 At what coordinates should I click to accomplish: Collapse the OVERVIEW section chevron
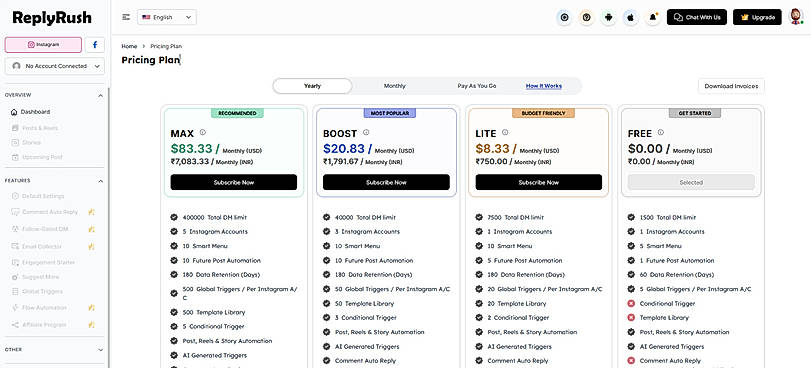pyautogui.click(x=100, y=96)
